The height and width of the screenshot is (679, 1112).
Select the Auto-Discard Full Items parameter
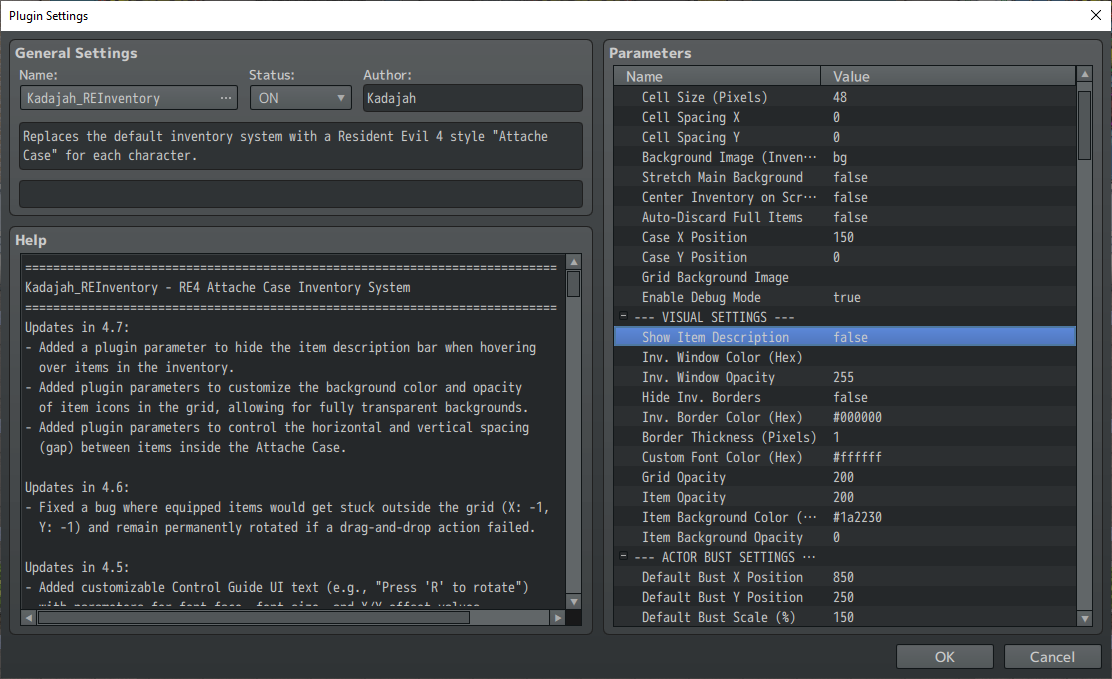coord(845,217)
